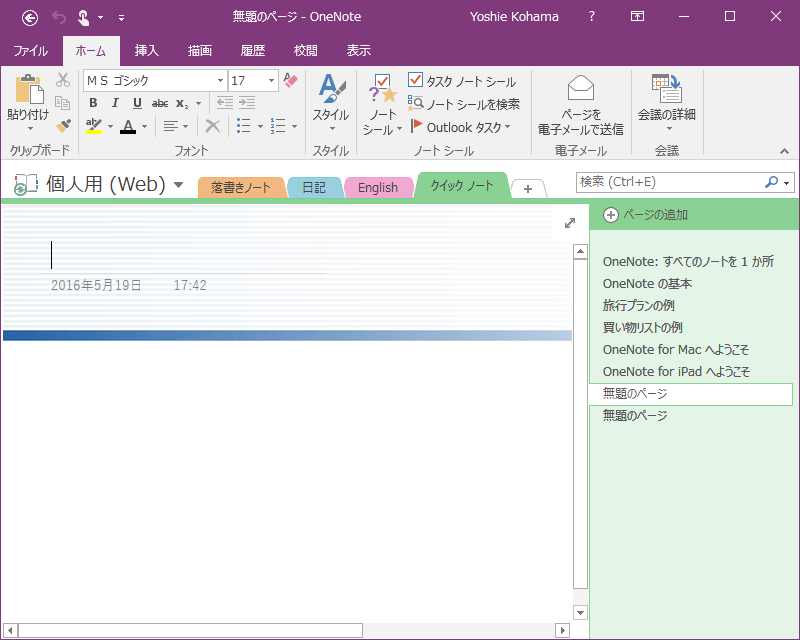Open OneNote の基本 page
The width and height of the screenshot is (800, 640).
pyautogui.click(x=647, y=284)
